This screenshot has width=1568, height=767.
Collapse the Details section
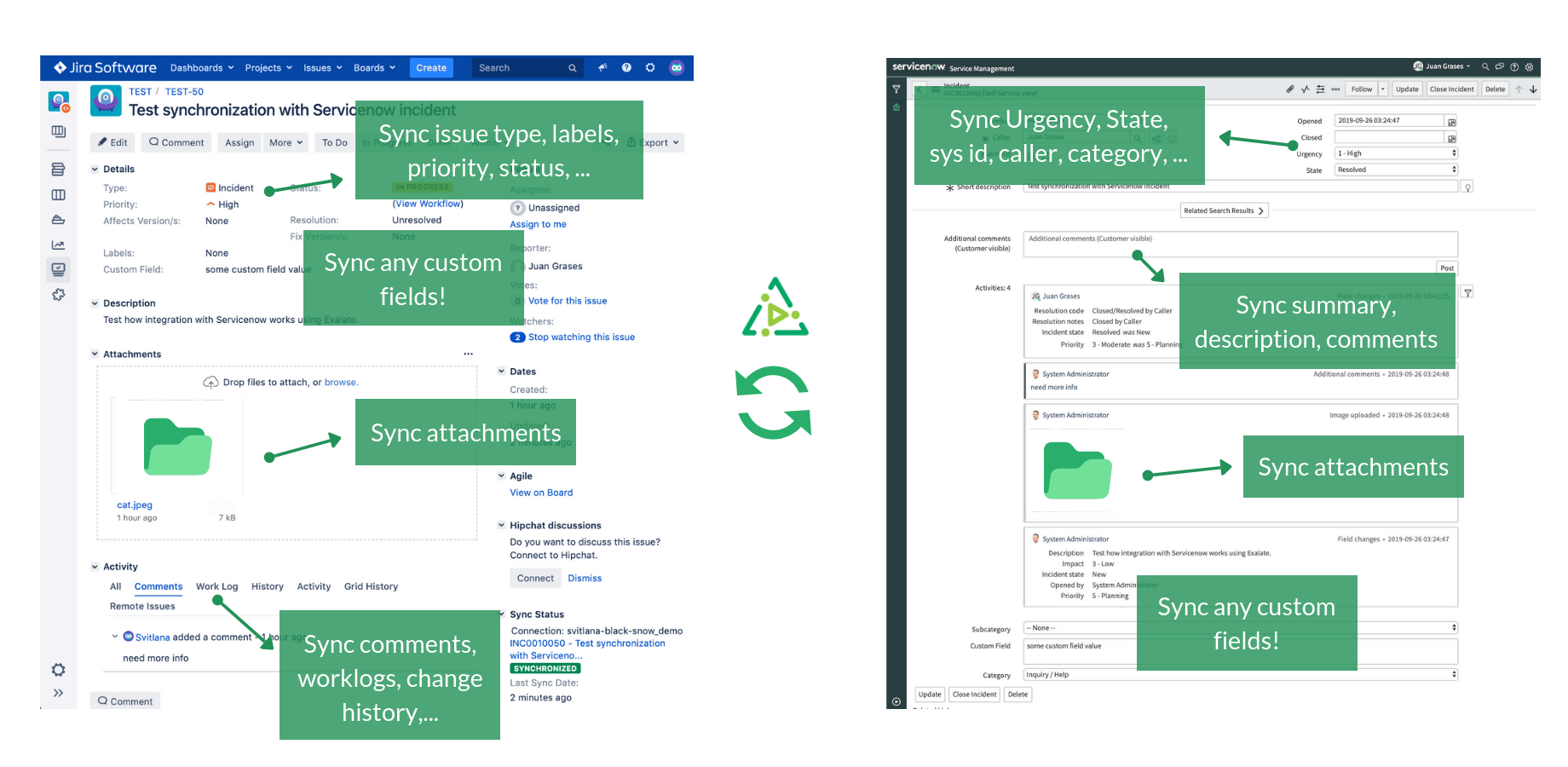95,170
